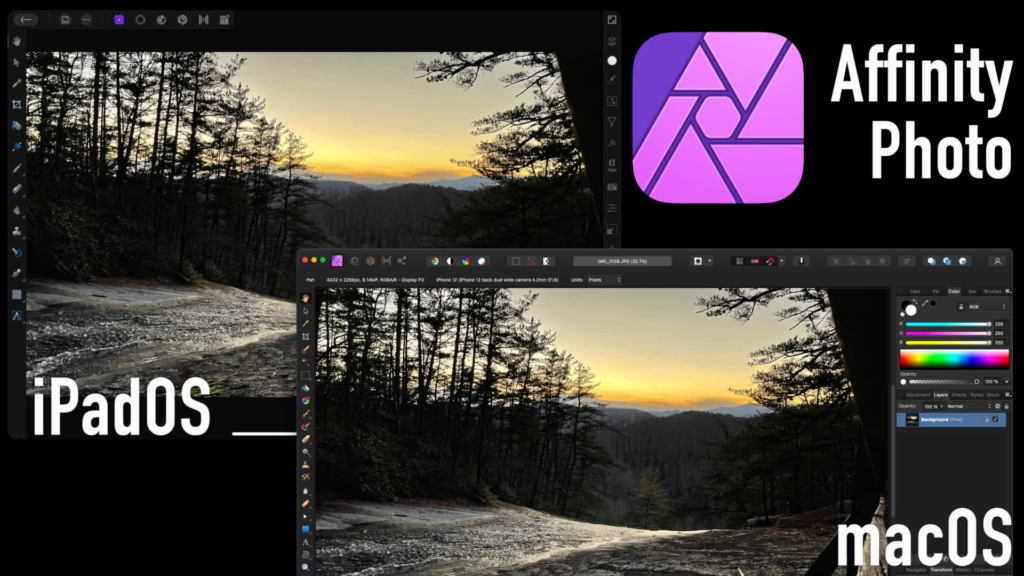Open the fx Layer Effects studio in iPadOS

click(x=612, y=143)
